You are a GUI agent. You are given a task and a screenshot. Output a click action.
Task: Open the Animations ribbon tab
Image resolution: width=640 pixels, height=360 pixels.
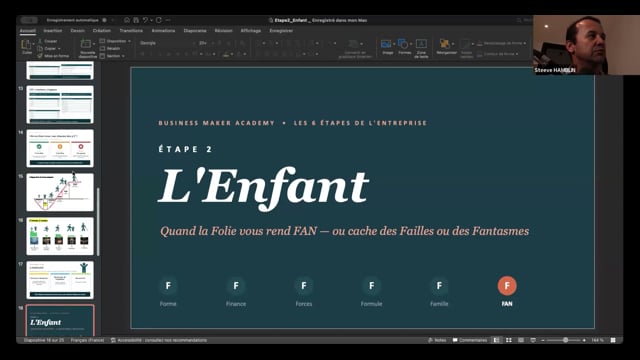(x=163, y=31)
